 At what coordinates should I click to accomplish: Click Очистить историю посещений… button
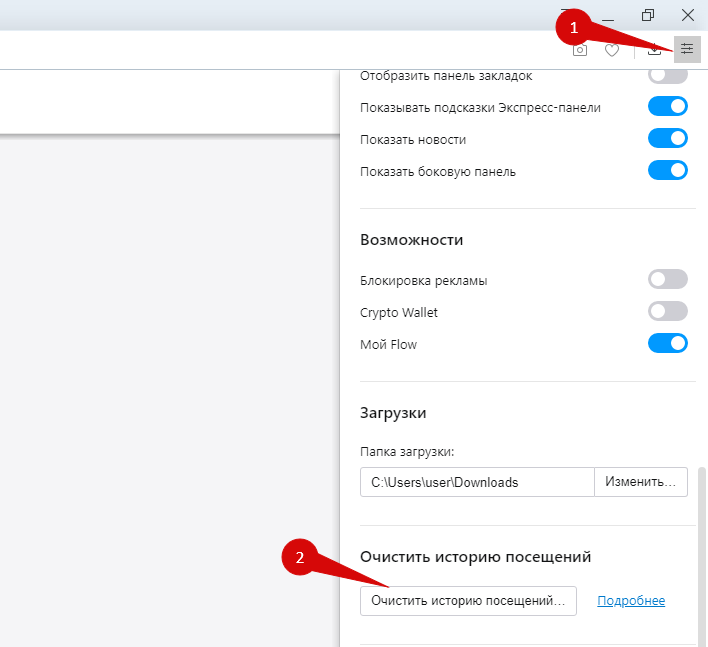tap(468, 601)
